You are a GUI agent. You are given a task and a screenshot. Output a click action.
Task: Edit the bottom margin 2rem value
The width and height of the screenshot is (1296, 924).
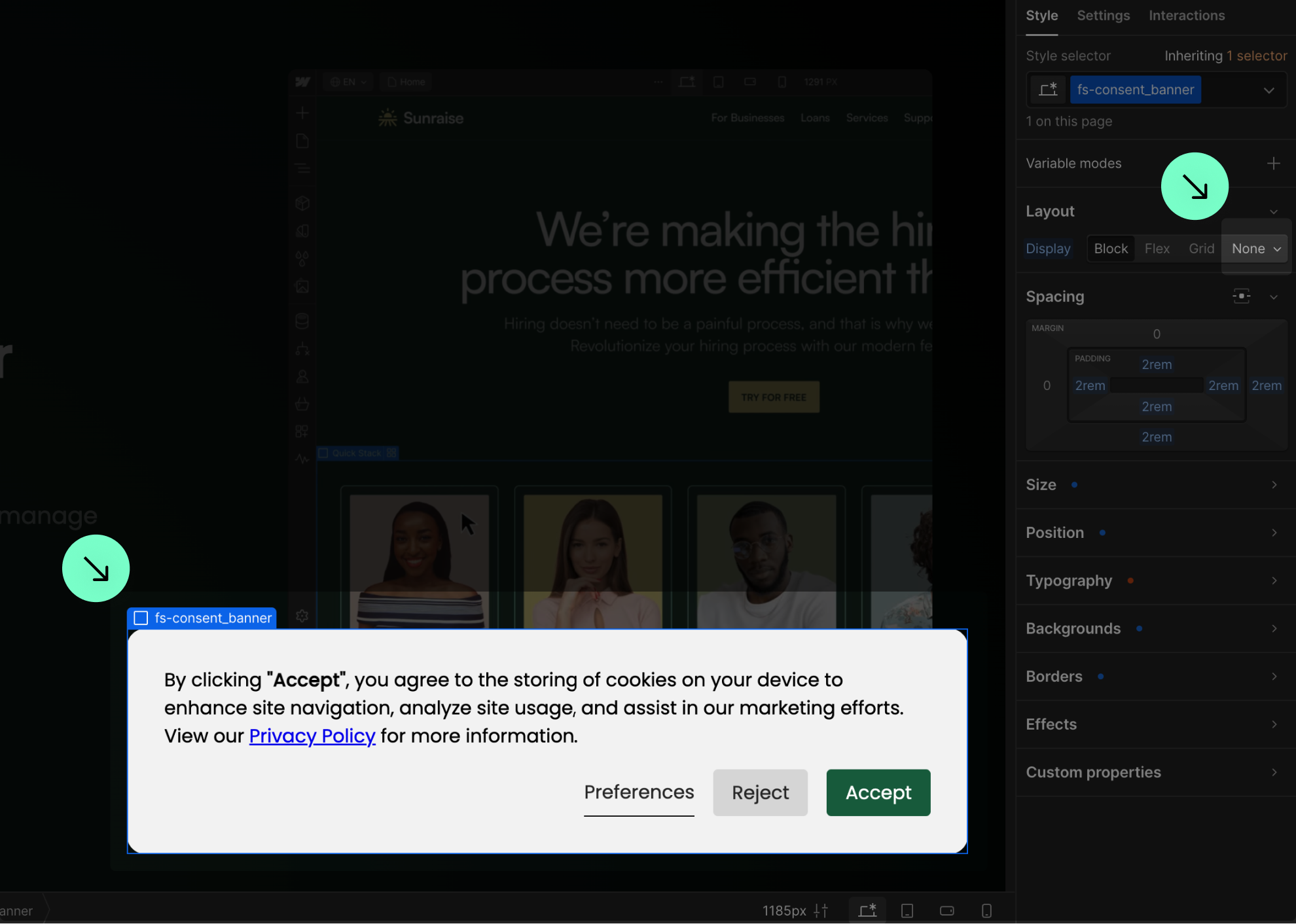coord(1157,437)
